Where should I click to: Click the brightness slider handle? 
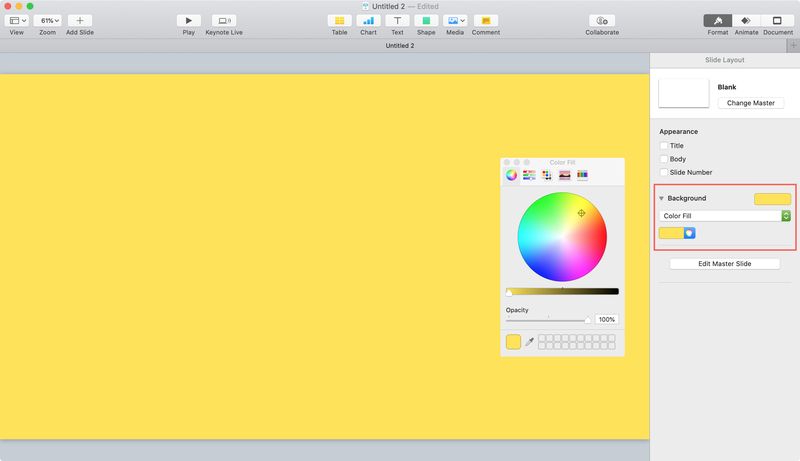point(509,292)
